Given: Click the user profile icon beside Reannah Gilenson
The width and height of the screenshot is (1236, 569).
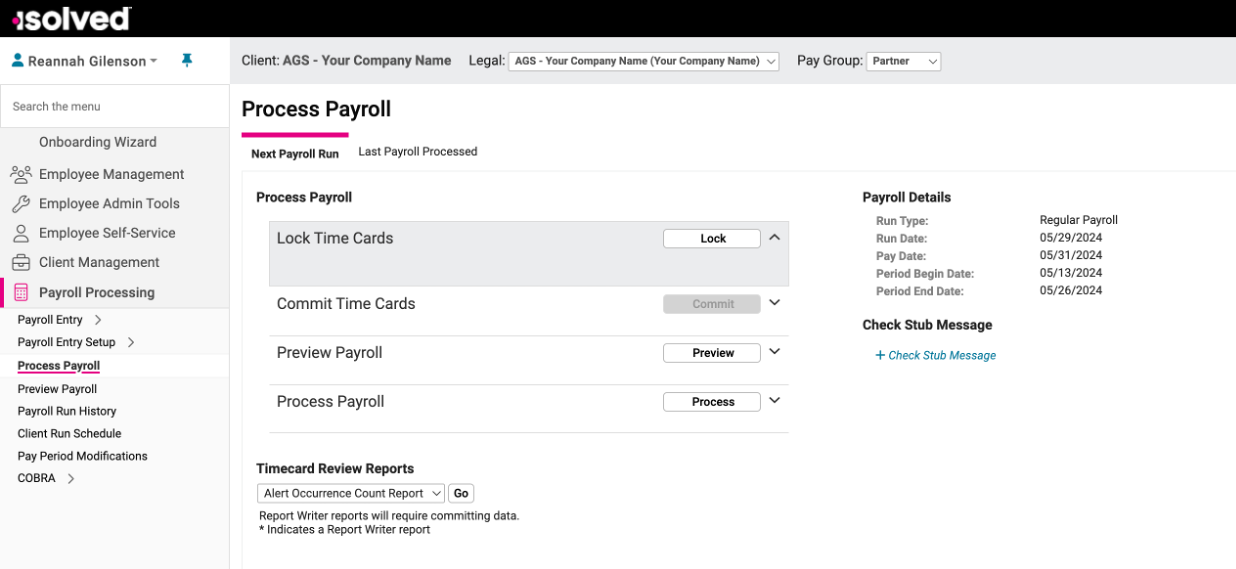Looking at the screenshot, I should tap(17, 61).
